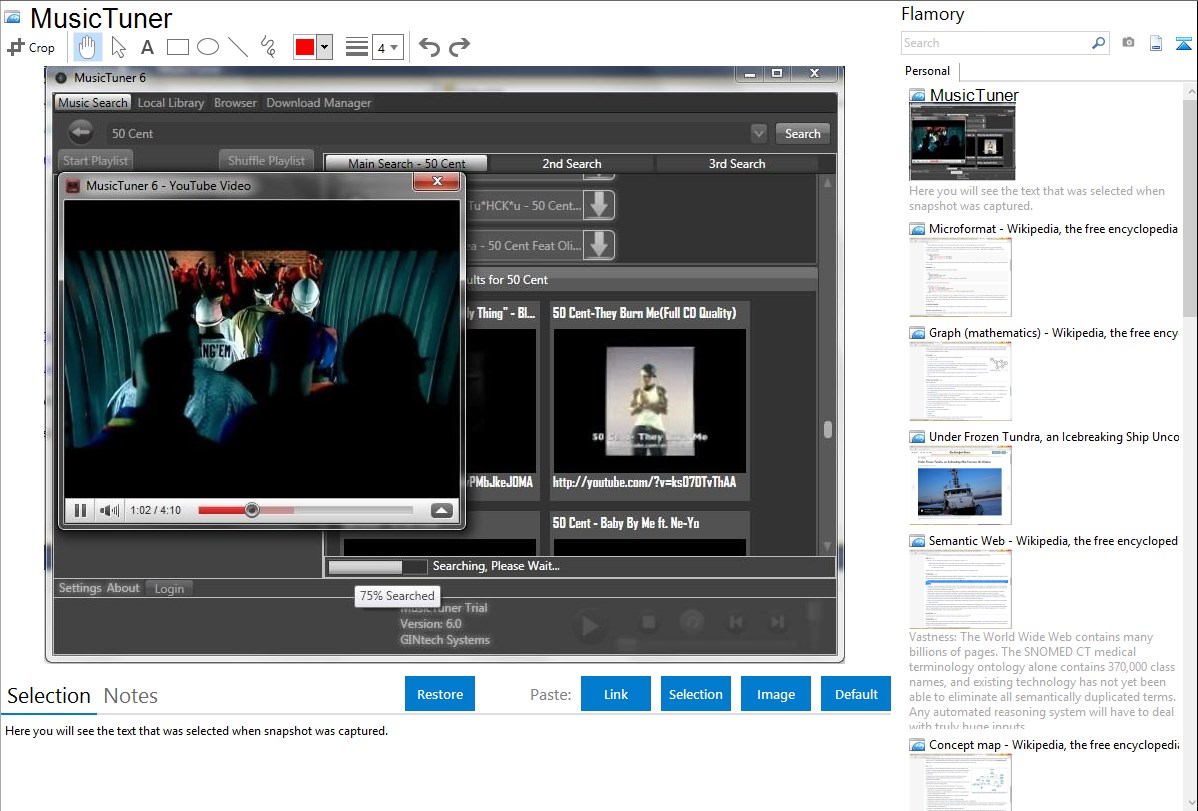Switch to the 2nd Search tab

point(571,163)
